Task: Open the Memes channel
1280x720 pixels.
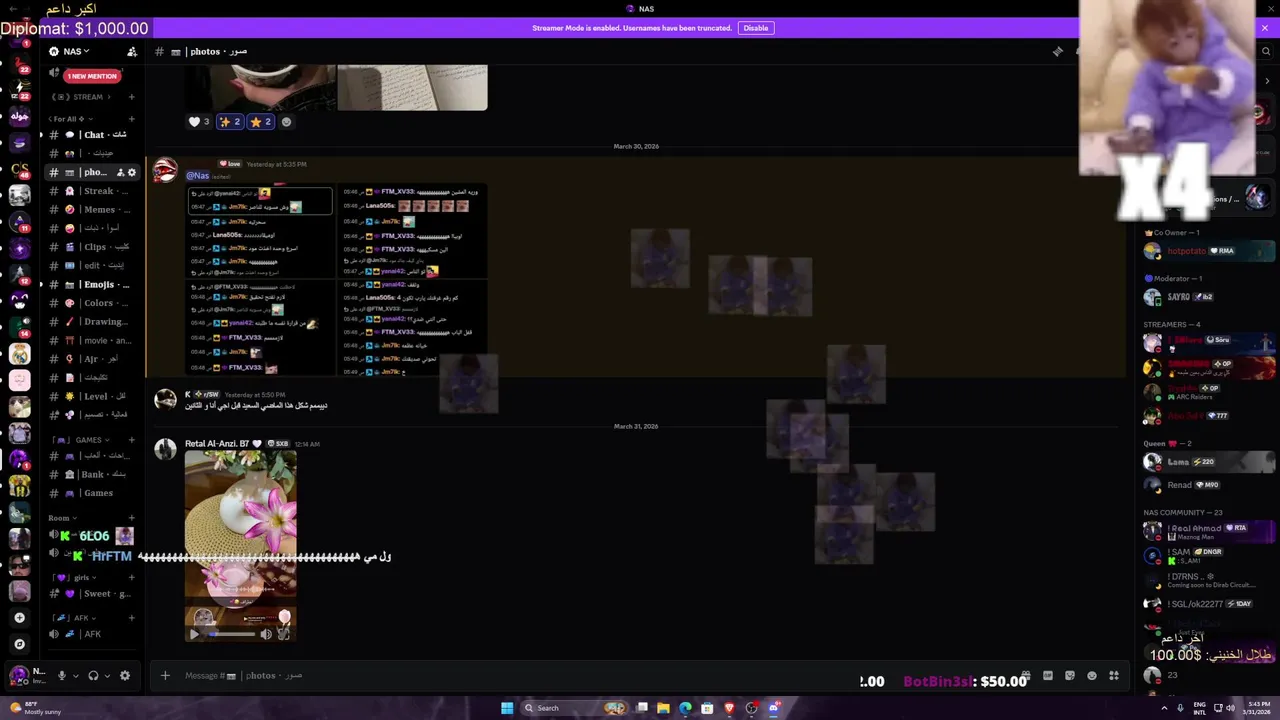Action: point(93,210)
